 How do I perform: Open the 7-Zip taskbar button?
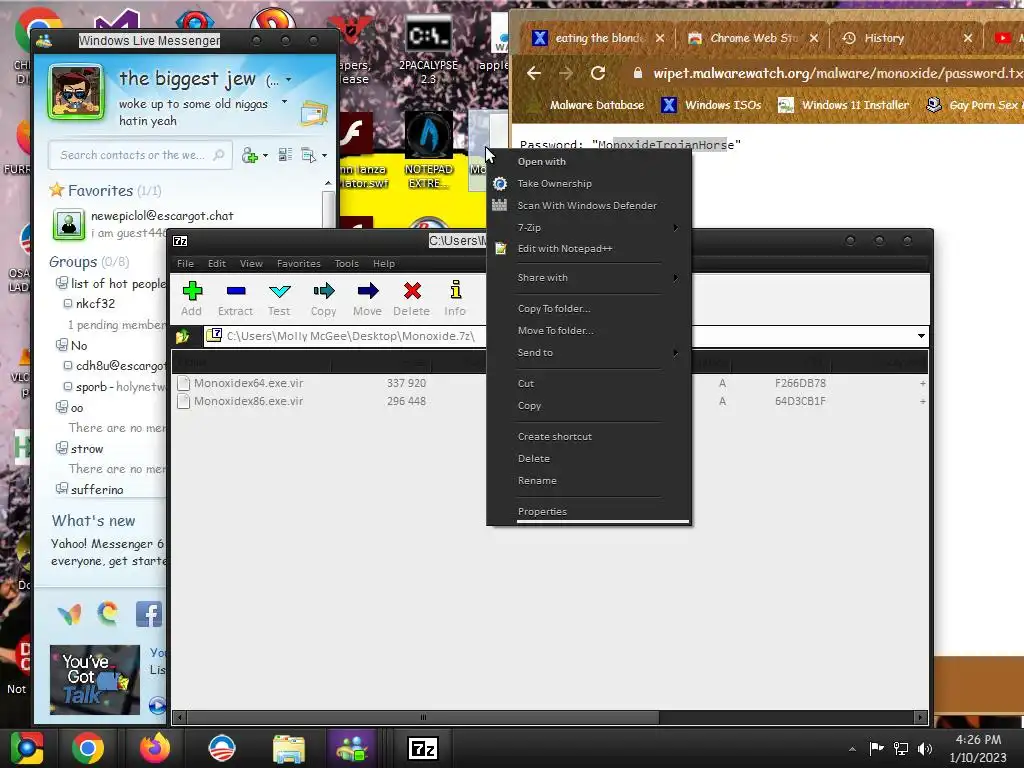point(423,748)
